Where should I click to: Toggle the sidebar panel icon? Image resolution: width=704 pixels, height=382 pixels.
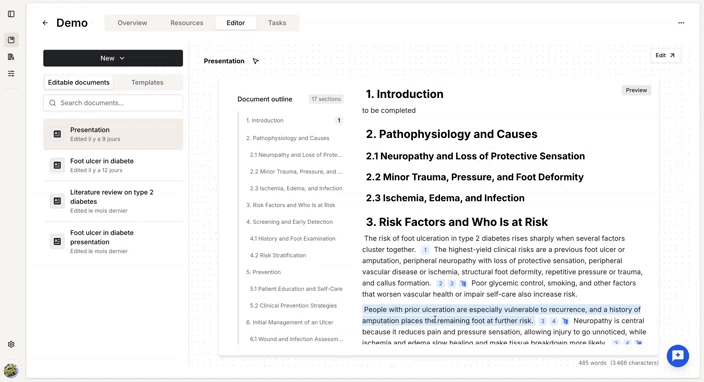click(11, 14)
